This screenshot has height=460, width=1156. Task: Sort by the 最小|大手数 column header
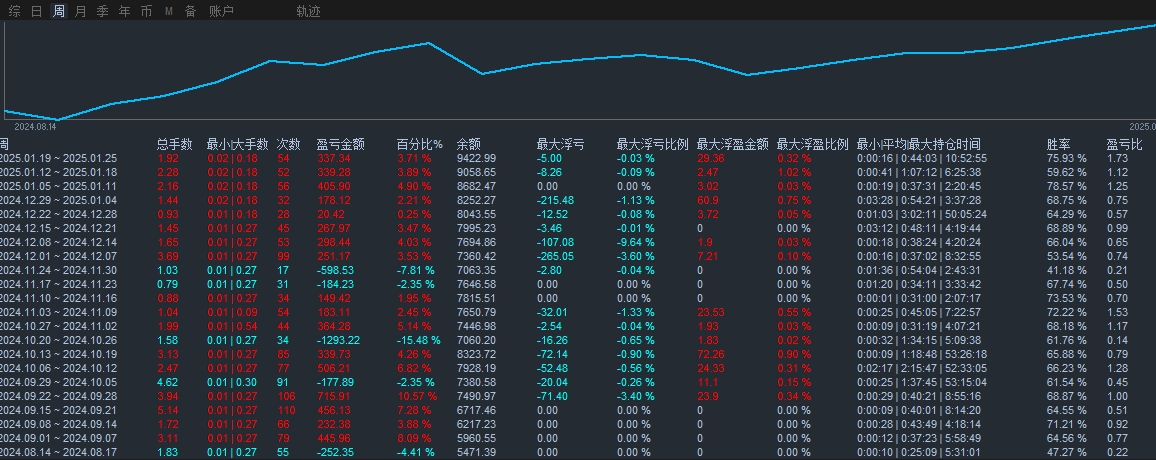click(x=237, y=144)
